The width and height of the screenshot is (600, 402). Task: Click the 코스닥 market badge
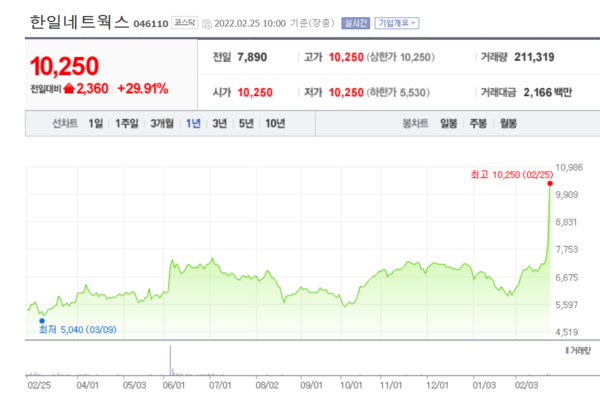(184, 23)
